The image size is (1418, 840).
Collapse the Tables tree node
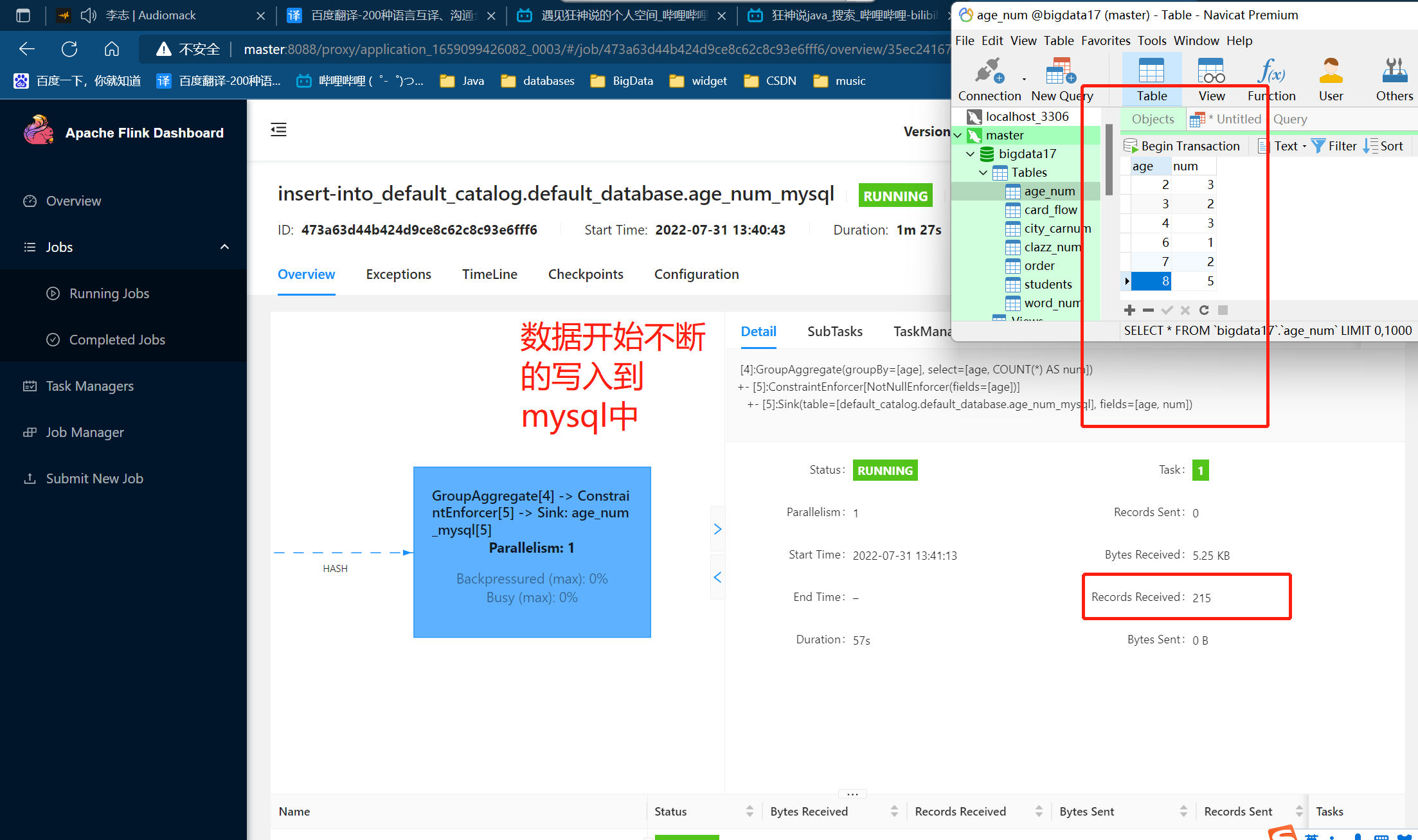(x=983, y=173)
